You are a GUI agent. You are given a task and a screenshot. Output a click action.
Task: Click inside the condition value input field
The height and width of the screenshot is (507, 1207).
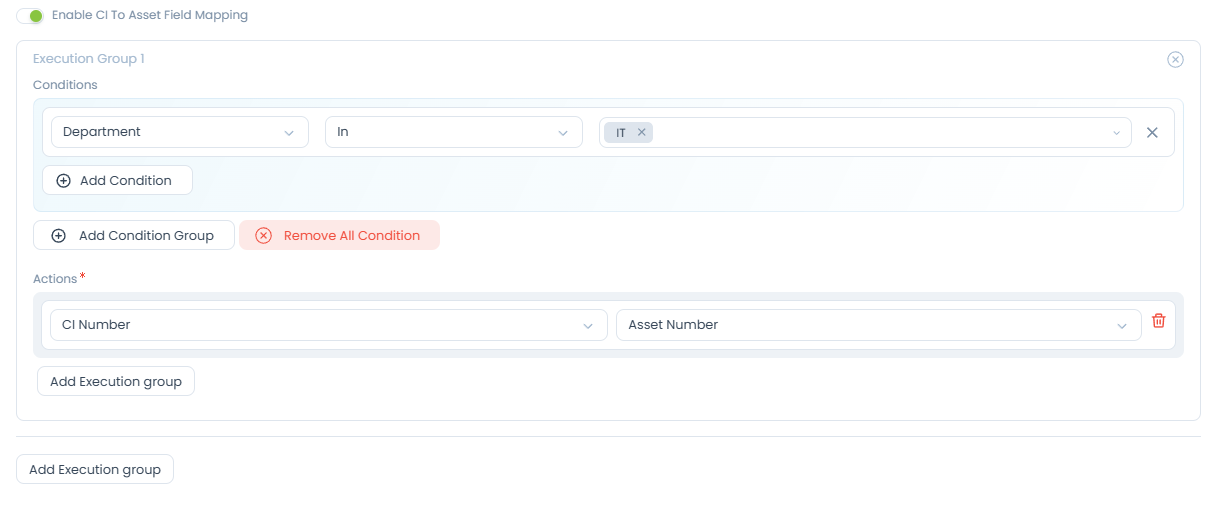[880, 132]
